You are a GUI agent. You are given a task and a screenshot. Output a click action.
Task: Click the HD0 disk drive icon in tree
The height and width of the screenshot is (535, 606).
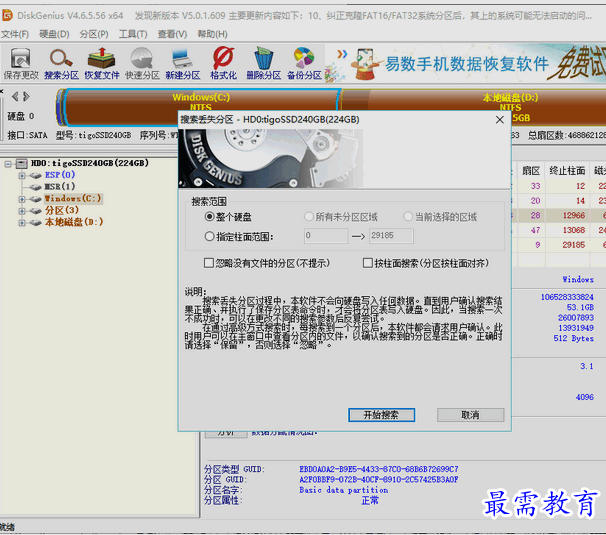(x=22, y=164)
